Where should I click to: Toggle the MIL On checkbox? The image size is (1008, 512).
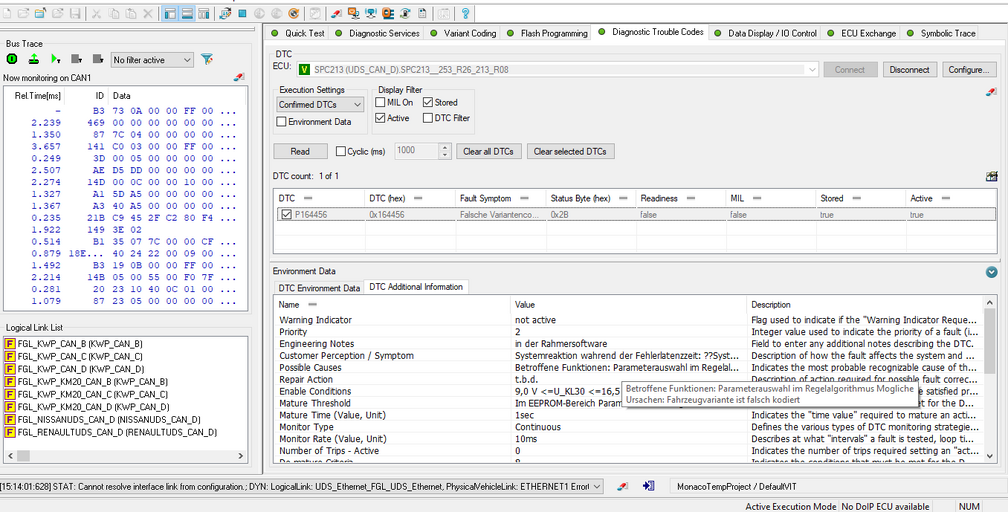pos(381,102)
